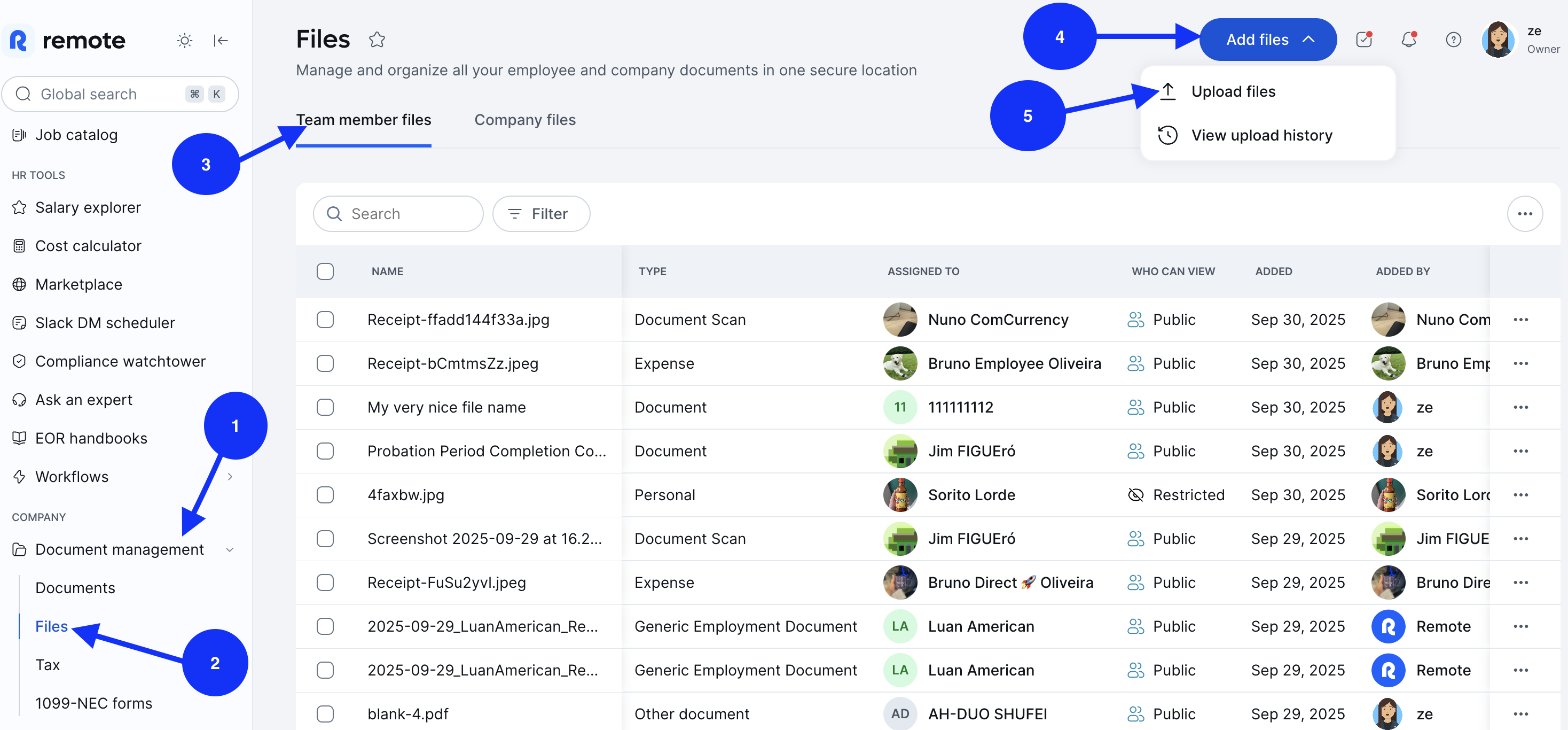Toggle the light/dark theme sun icon
Screen dimensions: 1568x730
coord(184,41)
